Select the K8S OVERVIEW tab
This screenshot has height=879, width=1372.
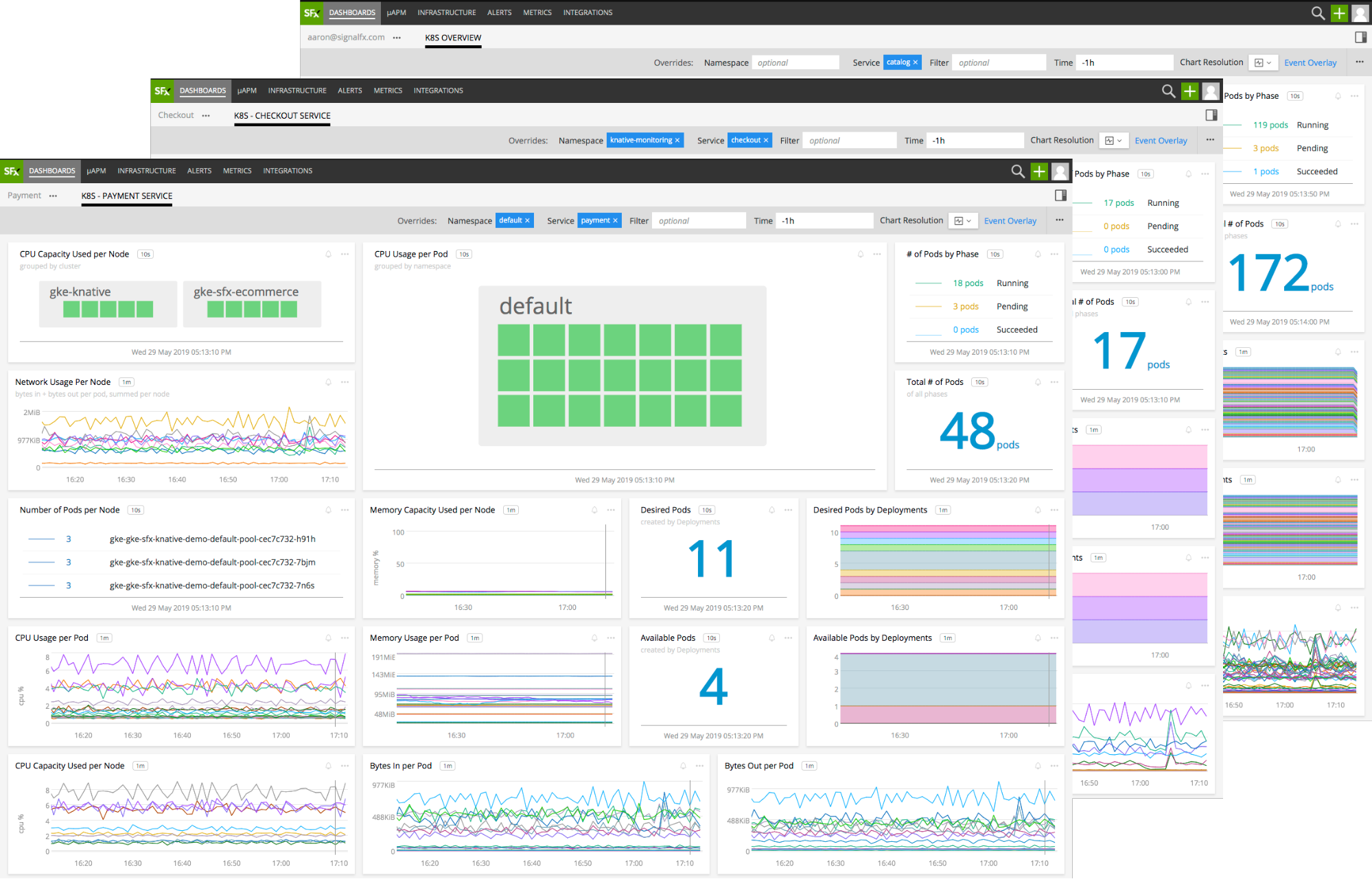pos(453,38)
